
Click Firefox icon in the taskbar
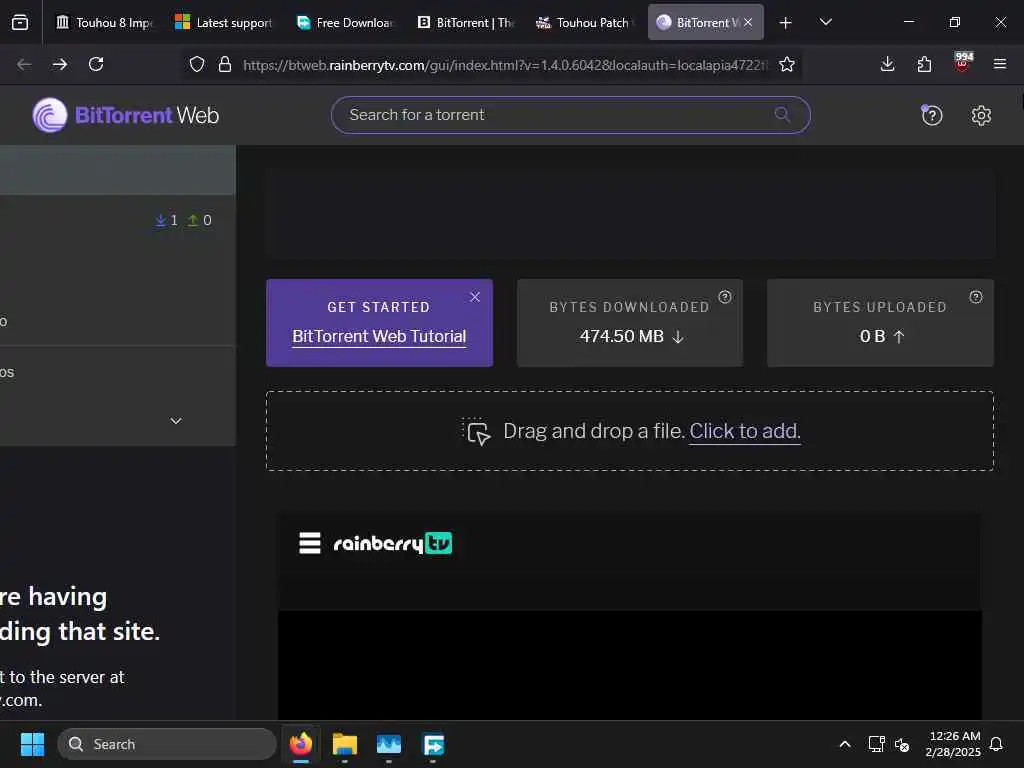pyautogui.click(x=300, y=744)
